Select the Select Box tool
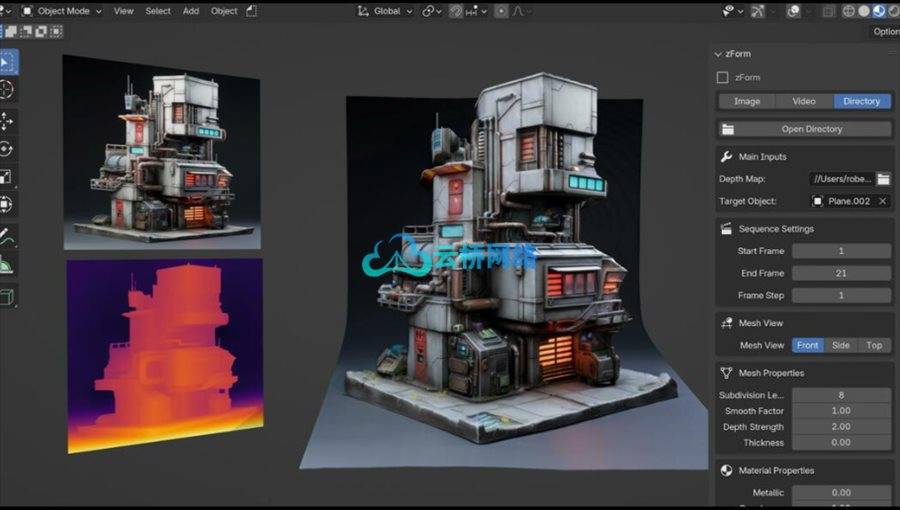900x510 pixels. point(8,62)
